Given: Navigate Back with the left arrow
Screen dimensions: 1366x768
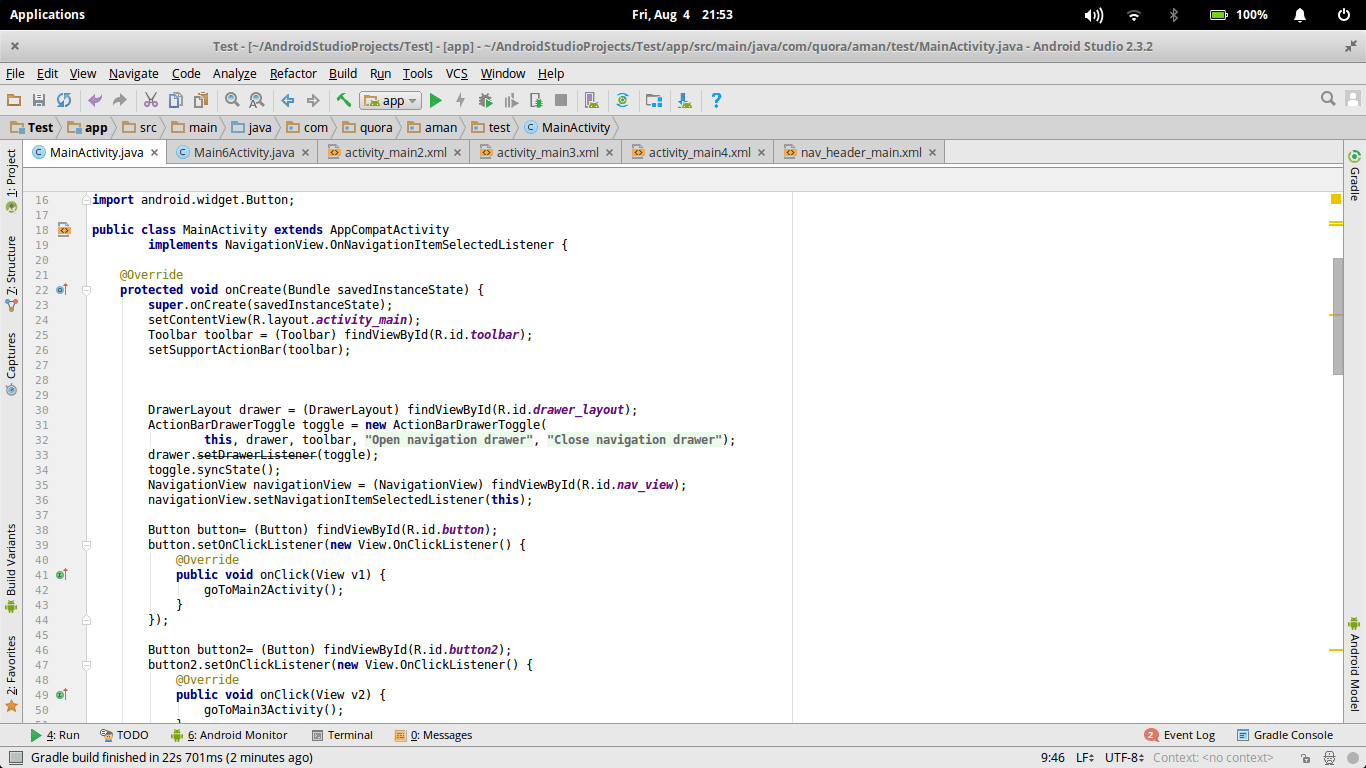Looking at the screenshot, I should pos(288,100).
